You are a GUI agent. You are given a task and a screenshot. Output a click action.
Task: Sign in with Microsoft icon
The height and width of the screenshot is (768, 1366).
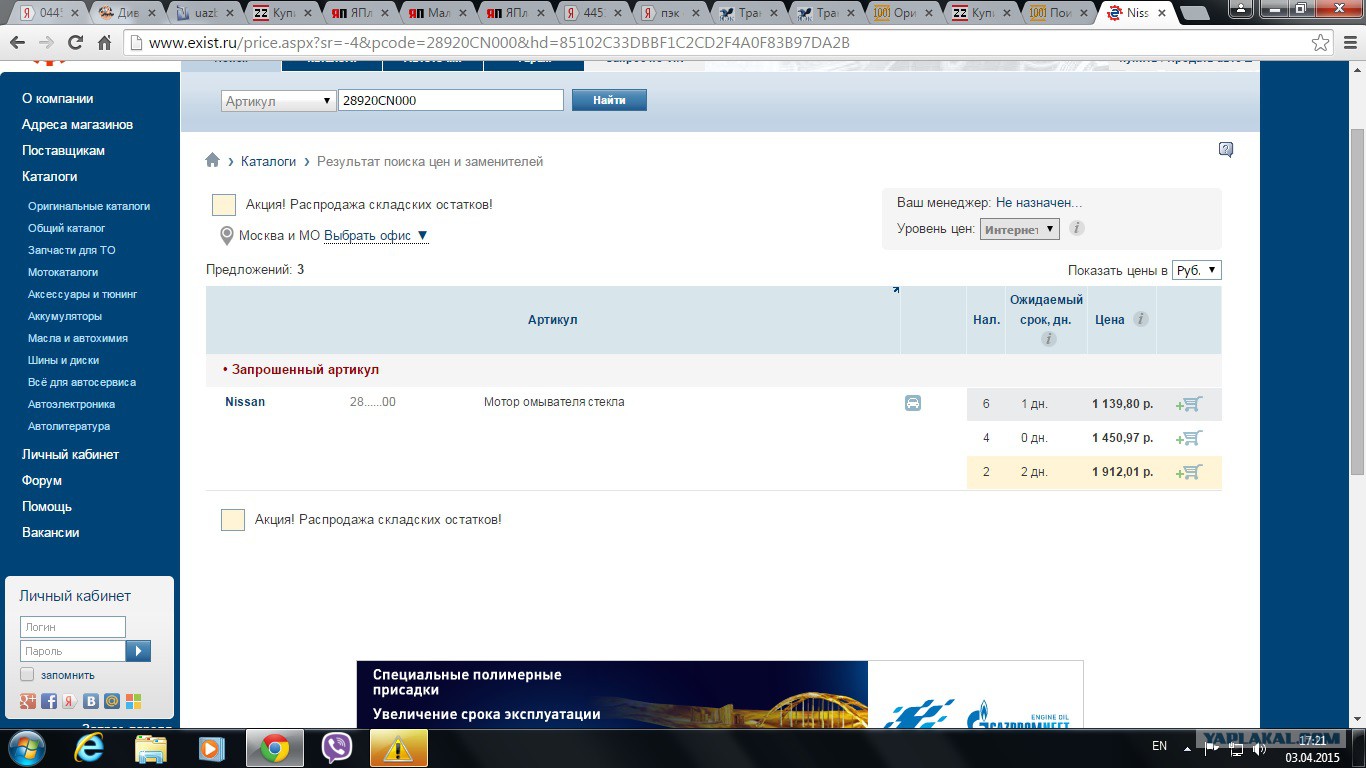coord(133,701)
